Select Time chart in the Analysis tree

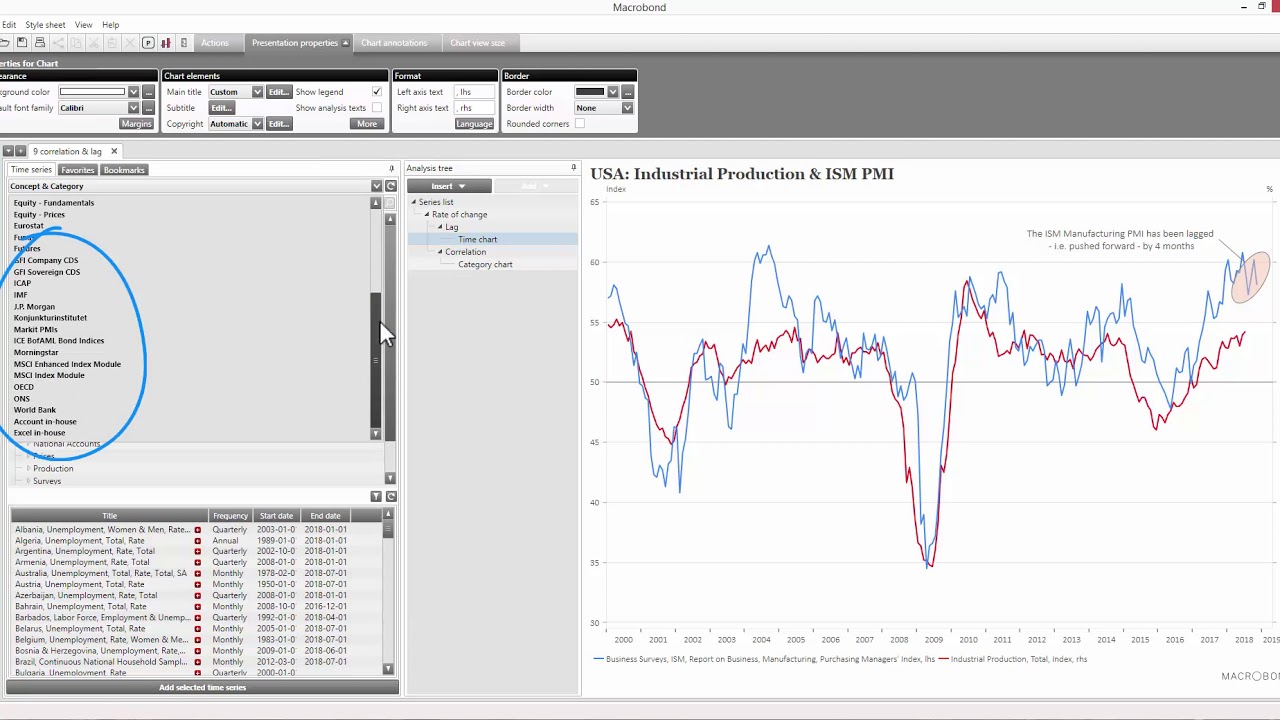coord(477,239)
